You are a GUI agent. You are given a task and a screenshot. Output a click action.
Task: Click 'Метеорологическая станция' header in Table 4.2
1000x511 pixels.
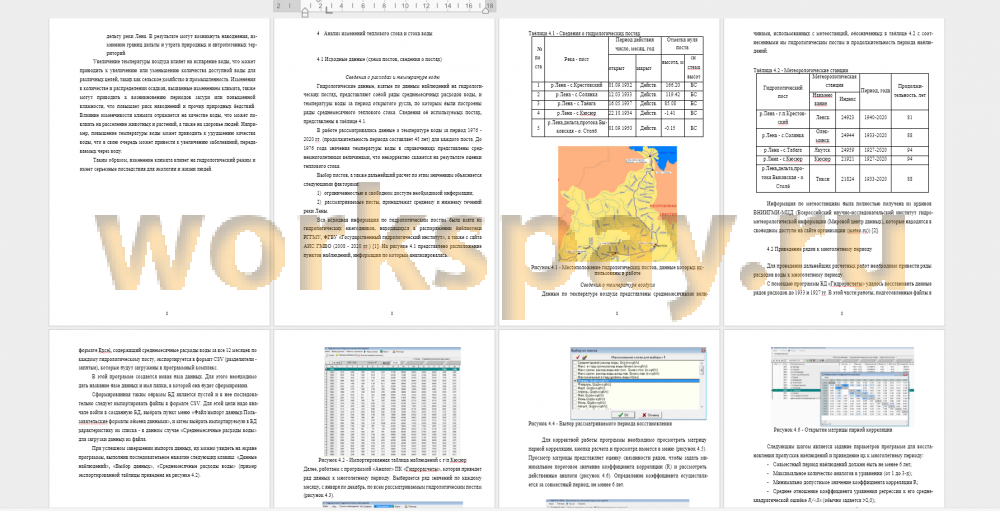point(834,81)
